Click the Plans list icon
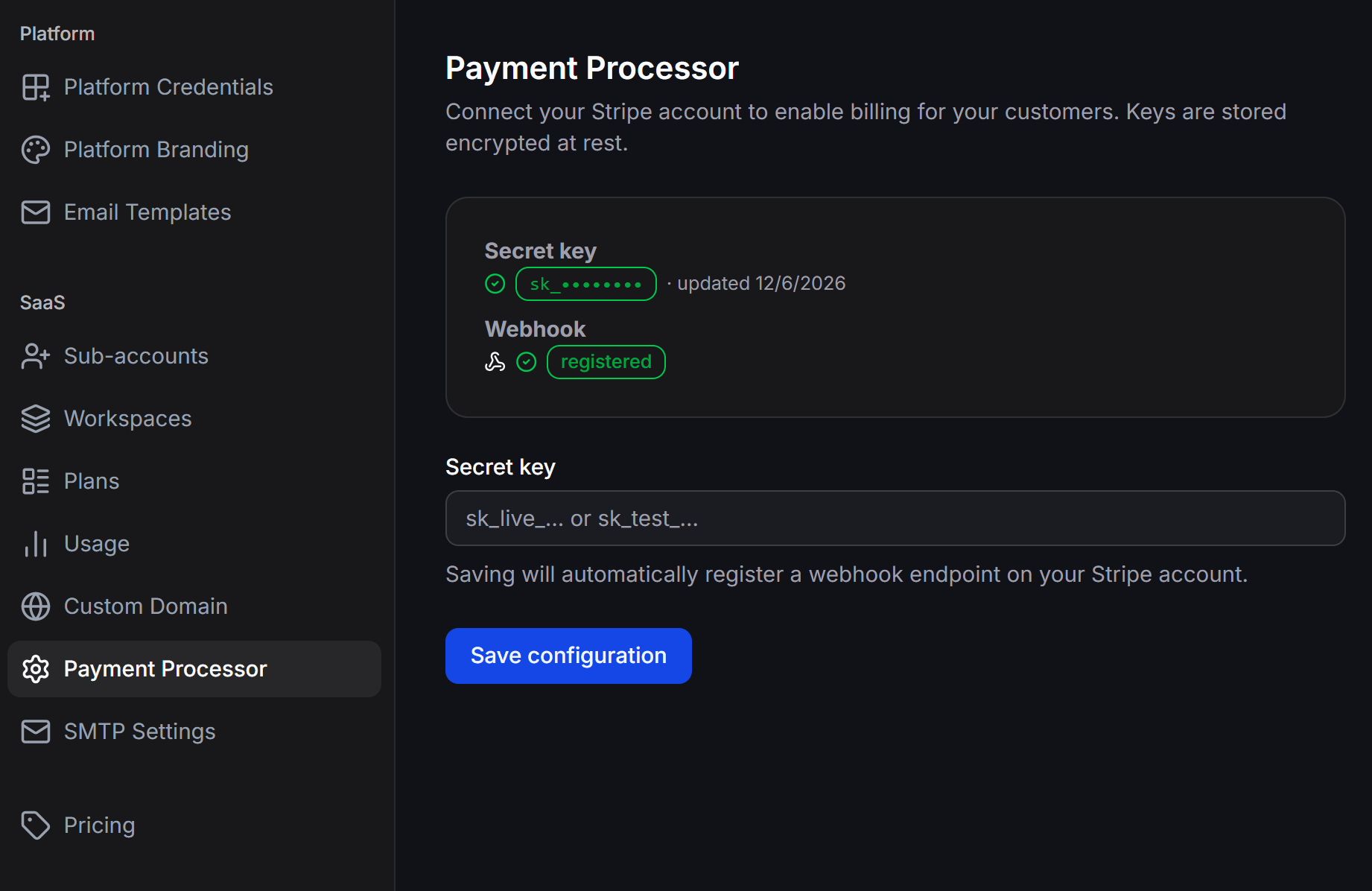Image resolution: width=1372 pixels, height=891 pixels. (x=36, y=481)
